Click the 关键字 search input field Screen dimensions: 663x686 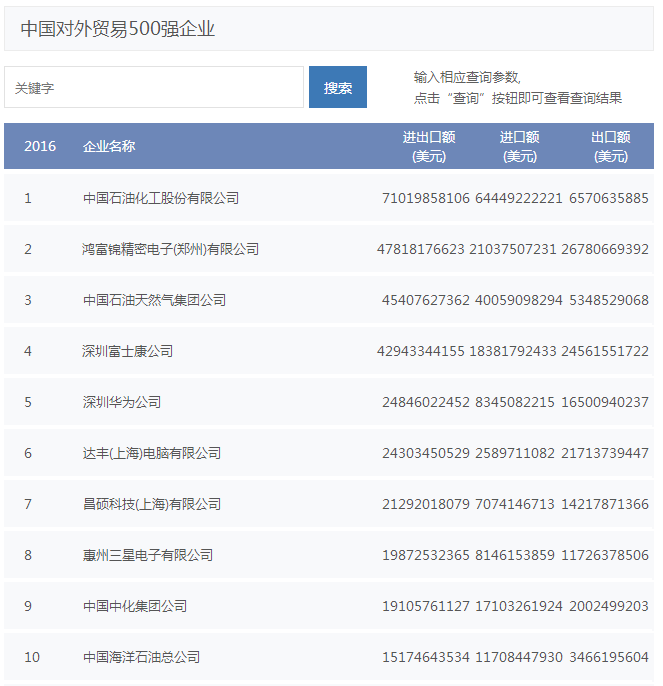pyautogui.click(x=154, y=87)
